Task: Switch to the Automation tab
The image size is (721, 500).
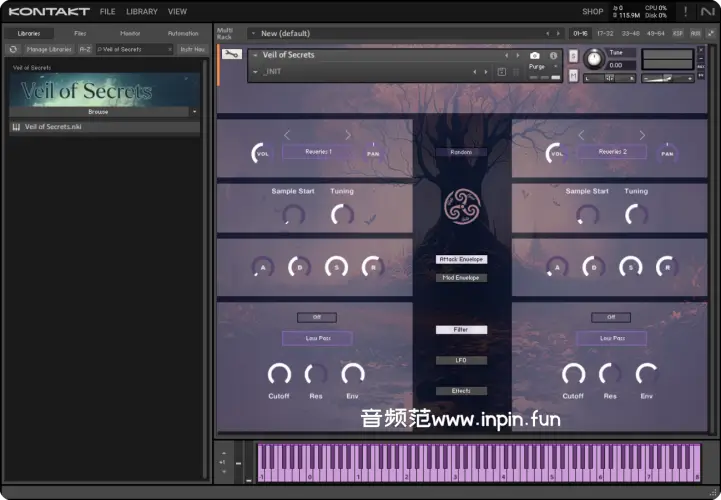Action: 183,34
